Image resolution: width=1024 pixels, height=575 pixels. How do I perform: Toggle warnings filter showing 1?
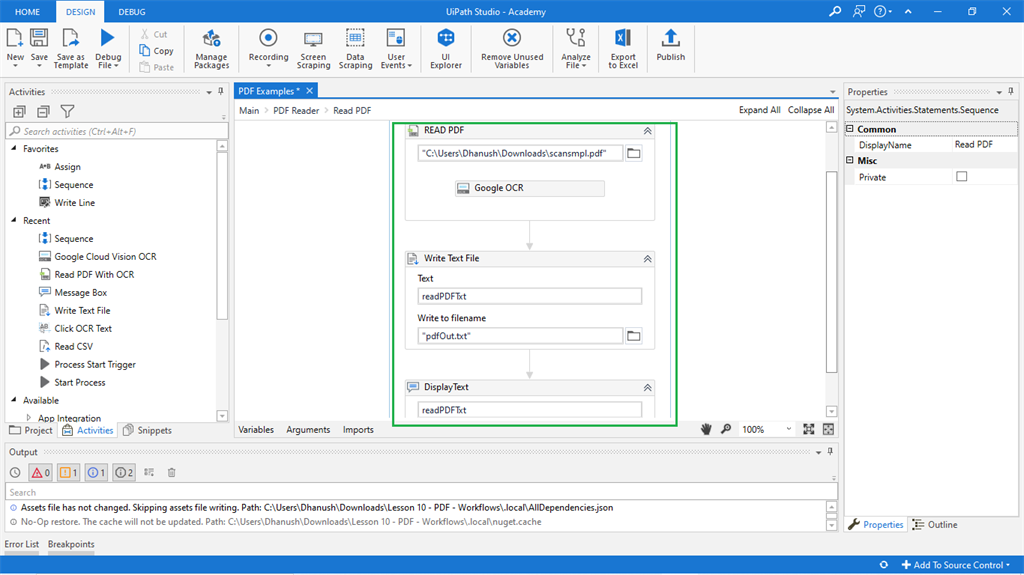pyautogui.click(x=69, y=472)
